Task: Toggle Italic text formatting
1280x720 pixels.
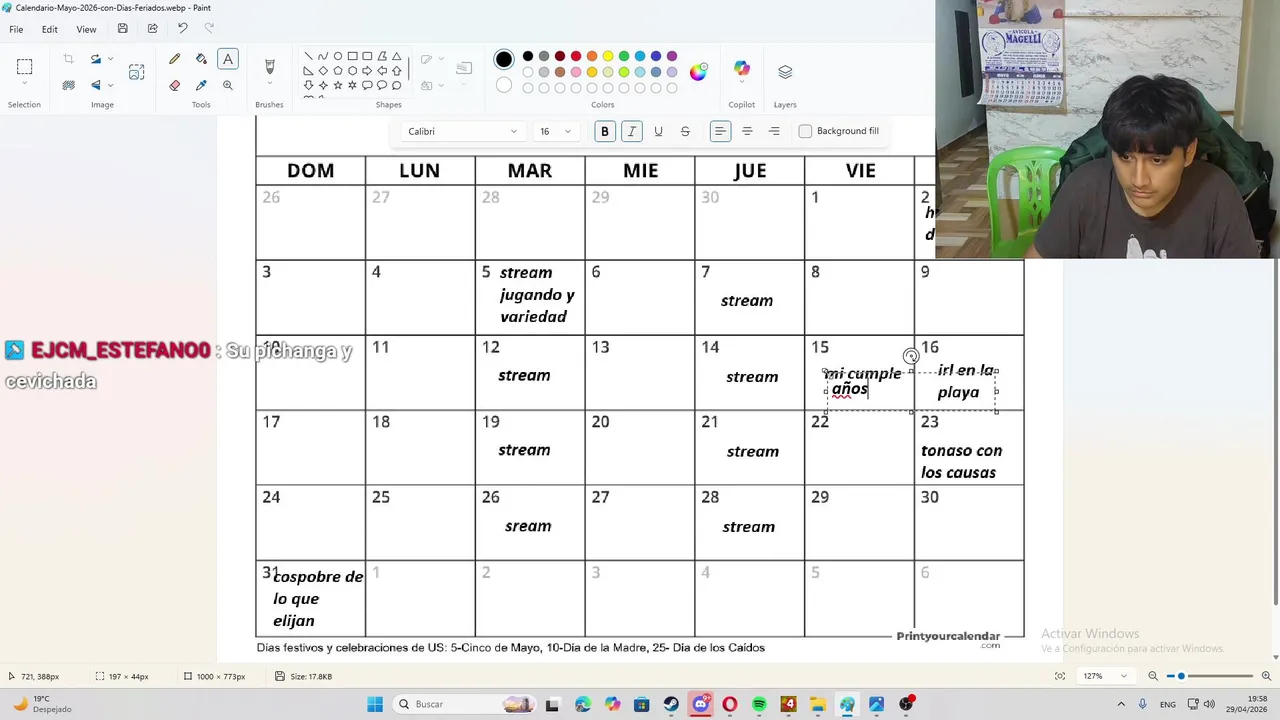Action: [631, 131]
